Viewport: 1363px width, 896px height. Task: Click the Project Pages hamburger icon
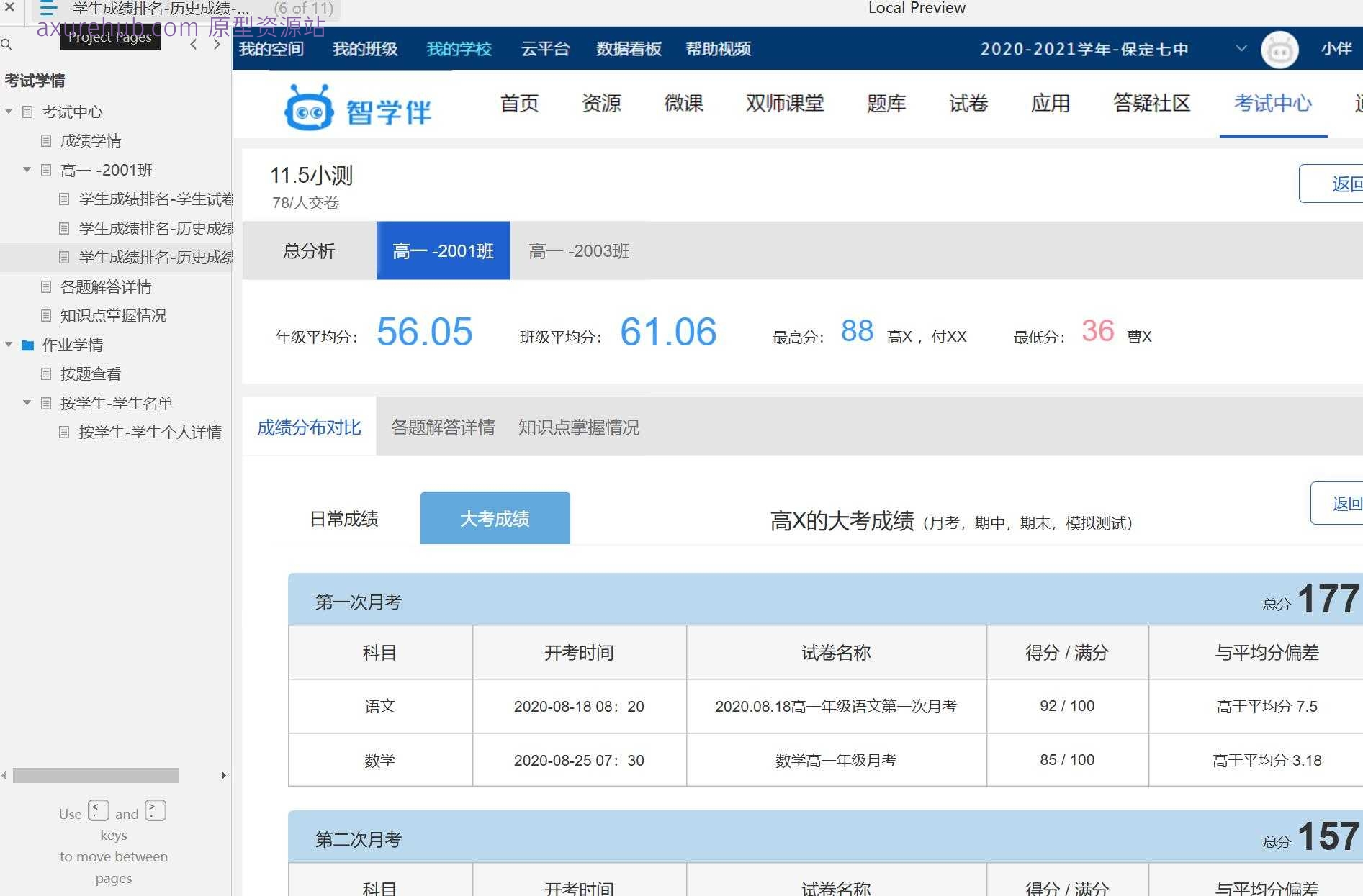click(48, 9)
